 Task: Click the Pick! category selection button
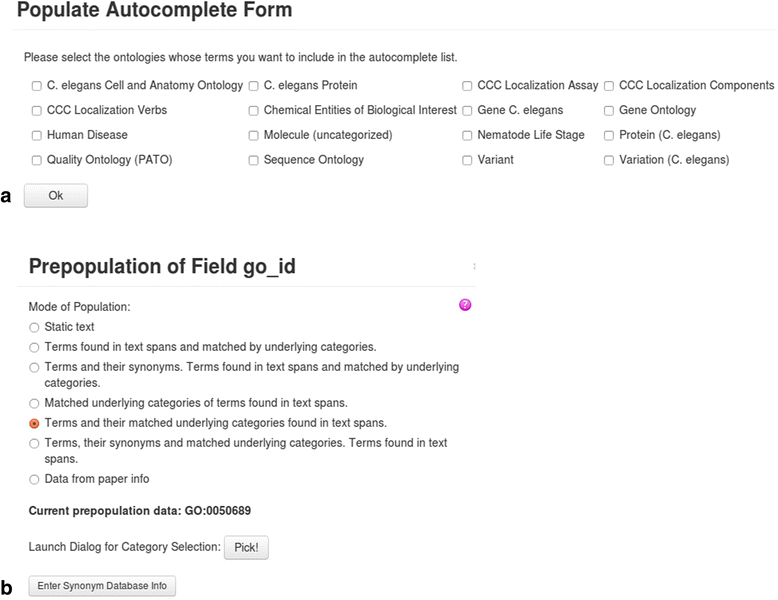point(246,547)
